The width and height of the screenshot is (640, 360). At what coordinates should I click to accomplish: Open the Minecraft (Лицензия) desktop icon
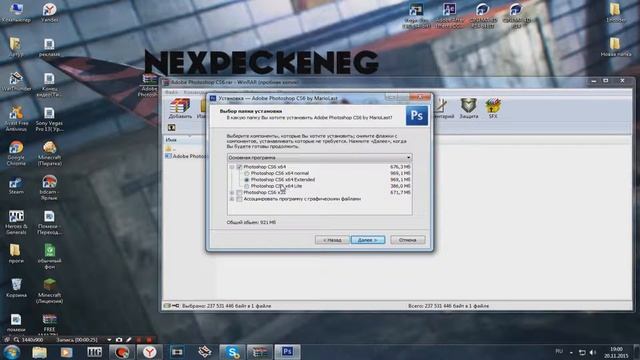coord(49,290)
